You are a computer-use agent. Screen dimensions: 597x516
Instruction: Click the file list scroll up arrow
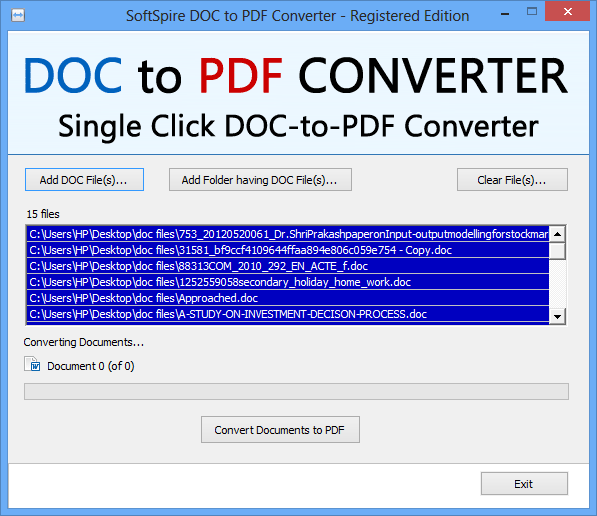(558, 234)
